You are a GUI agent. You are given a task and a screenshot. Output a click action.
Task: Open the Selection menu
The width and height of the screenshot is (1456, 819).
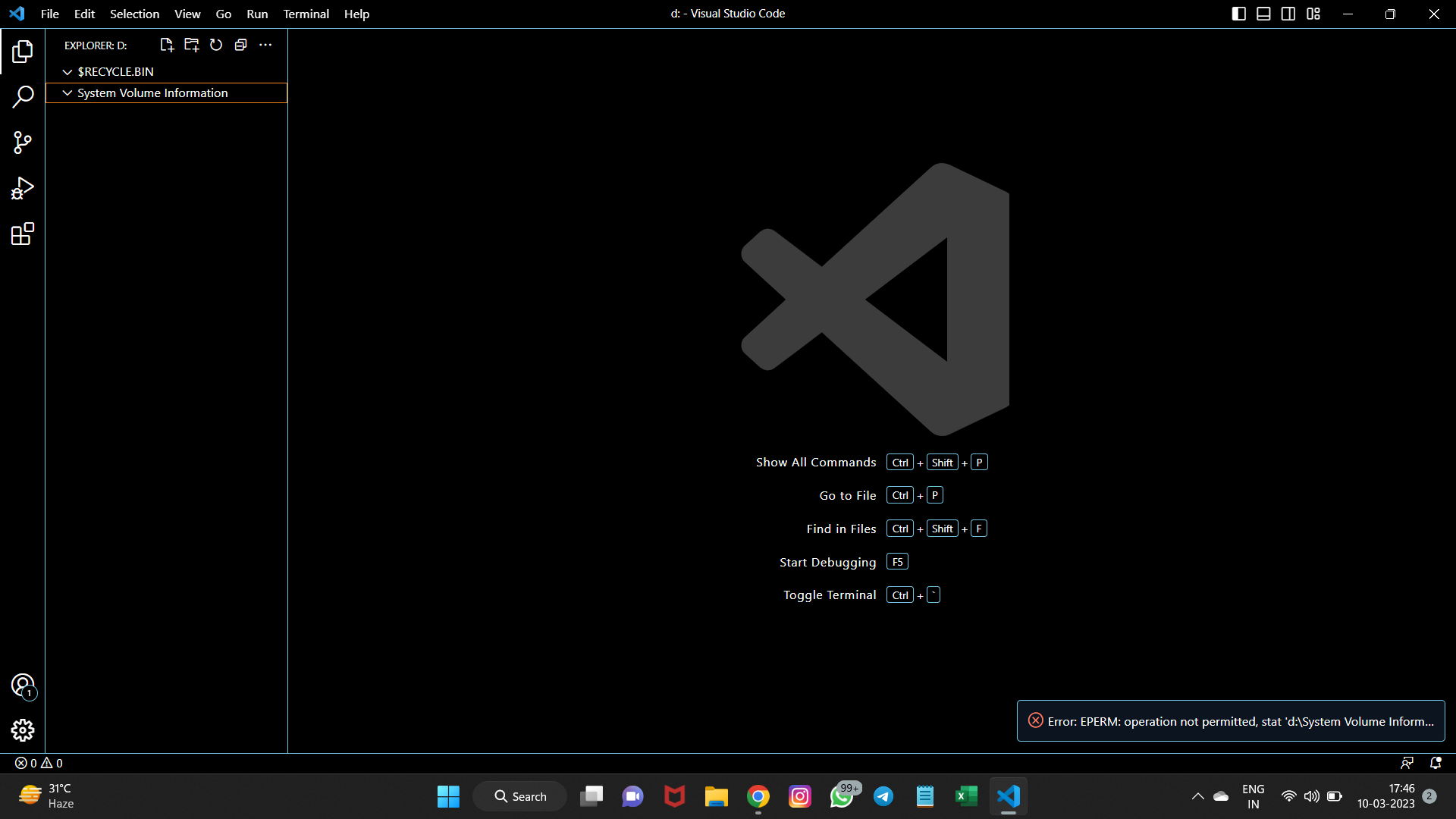(134, 14)
